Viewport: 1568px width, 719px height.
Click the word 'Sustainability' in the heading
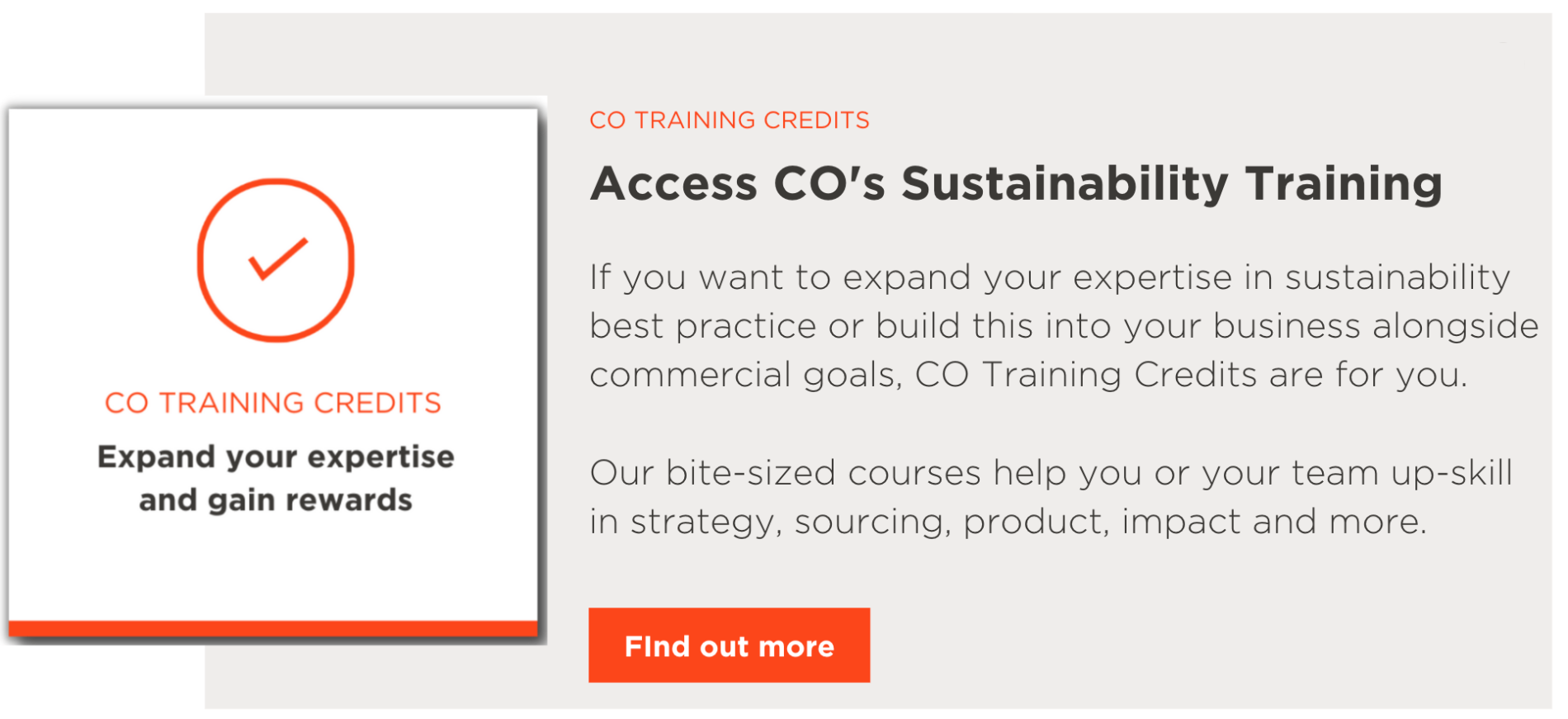coord(1065,184)
